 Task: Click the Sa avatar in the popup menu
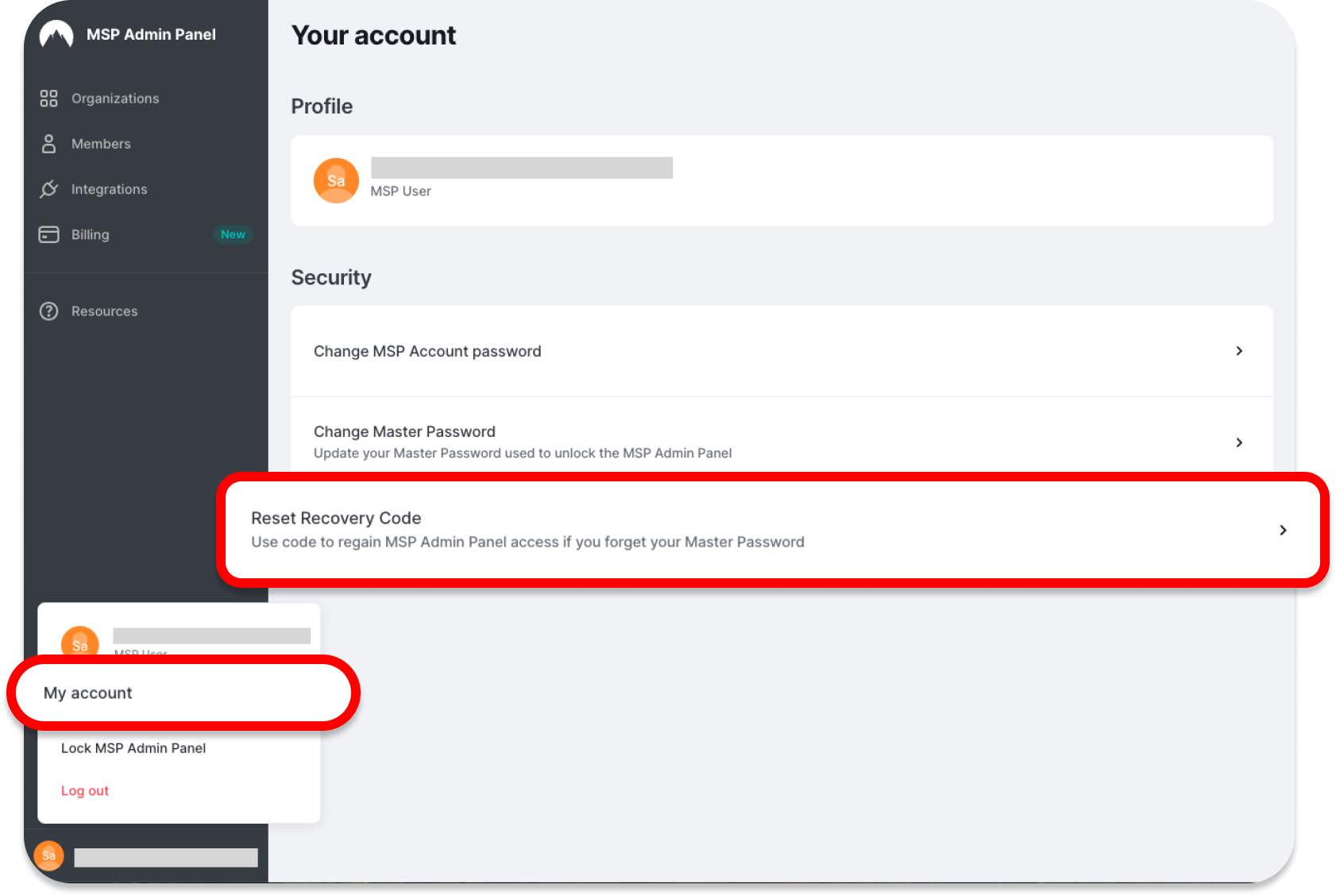pyautogui.click(x=80, y=642)
